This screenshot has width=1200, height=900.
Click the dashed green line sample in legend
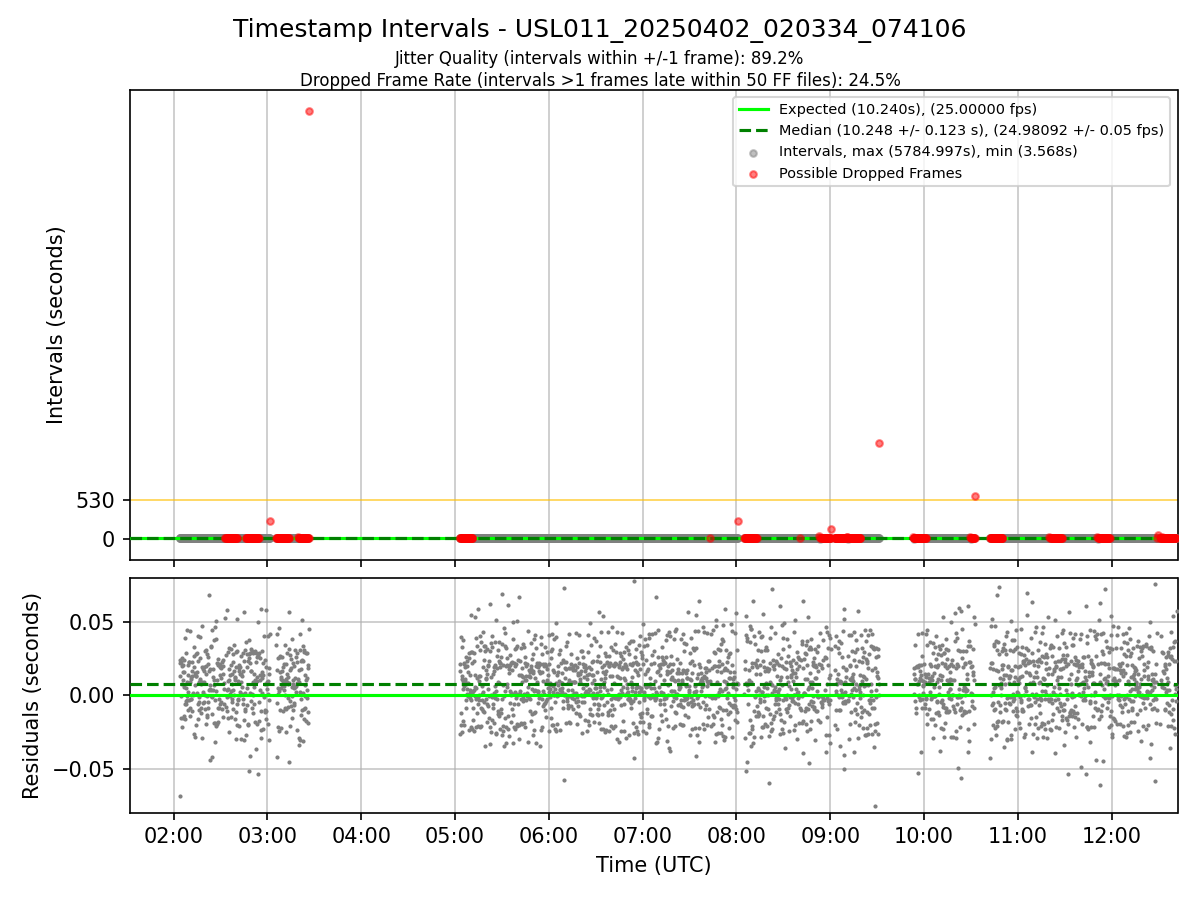(x=753, y=131)
